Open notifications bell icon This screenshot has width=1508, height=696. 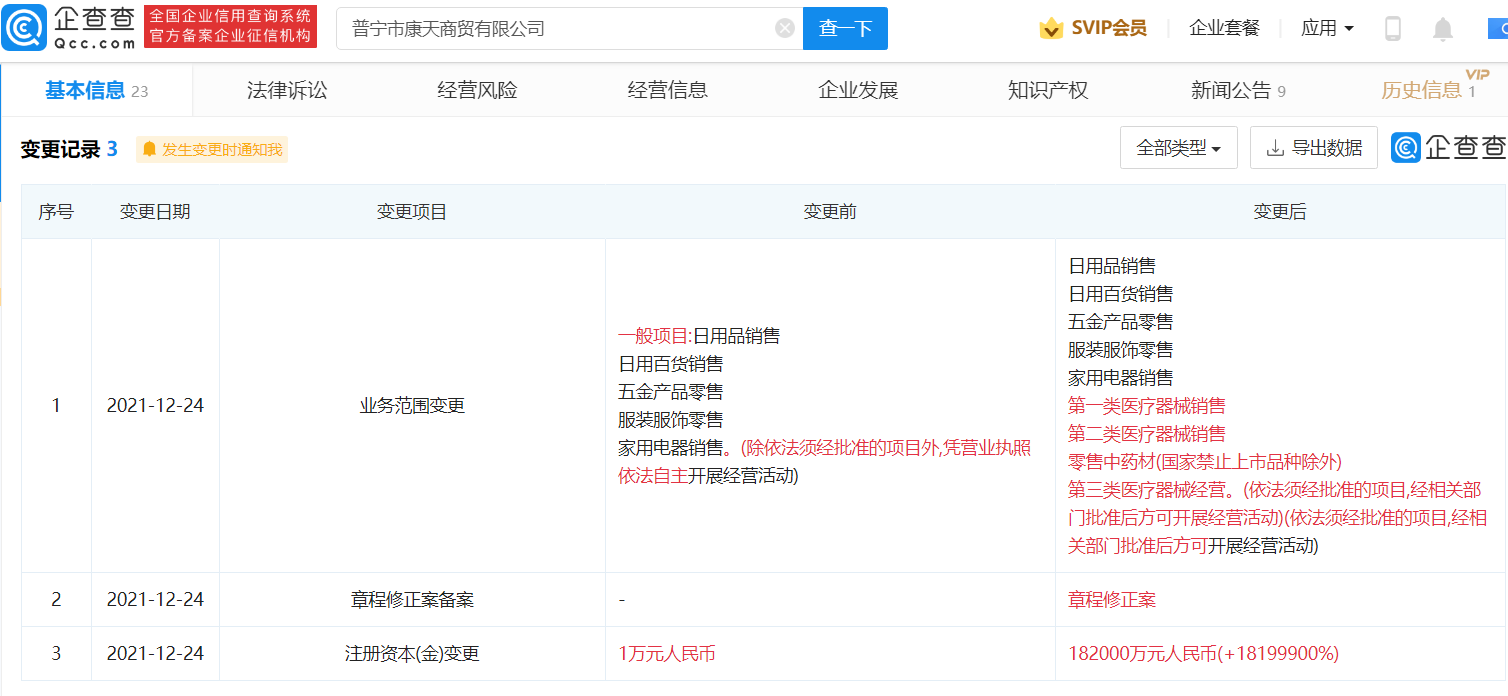pos(1442,29)
